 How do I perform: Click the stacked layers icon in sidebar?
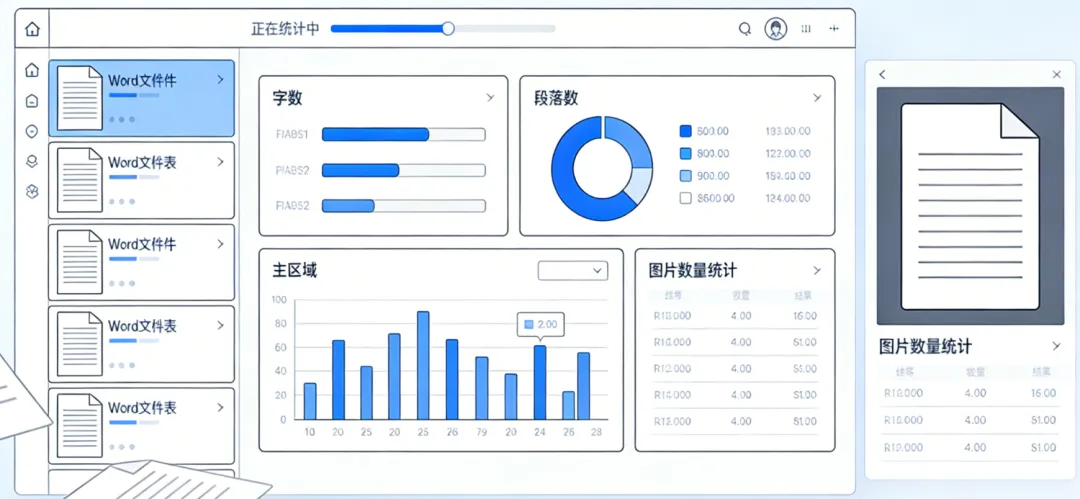click(32, 162)
